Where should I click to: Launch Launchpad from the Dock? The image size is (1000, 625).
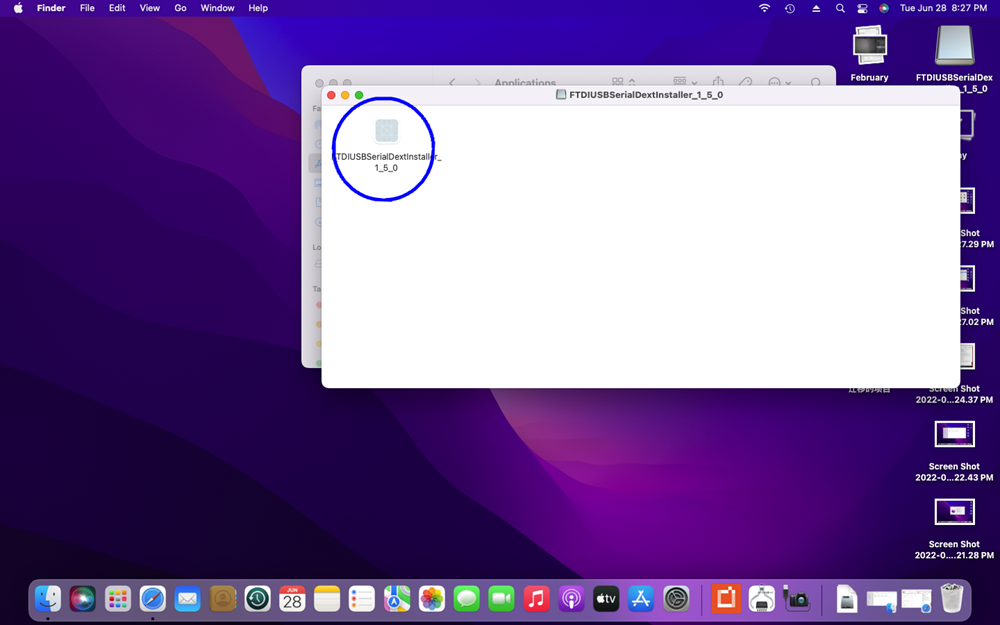pos(118,598)
